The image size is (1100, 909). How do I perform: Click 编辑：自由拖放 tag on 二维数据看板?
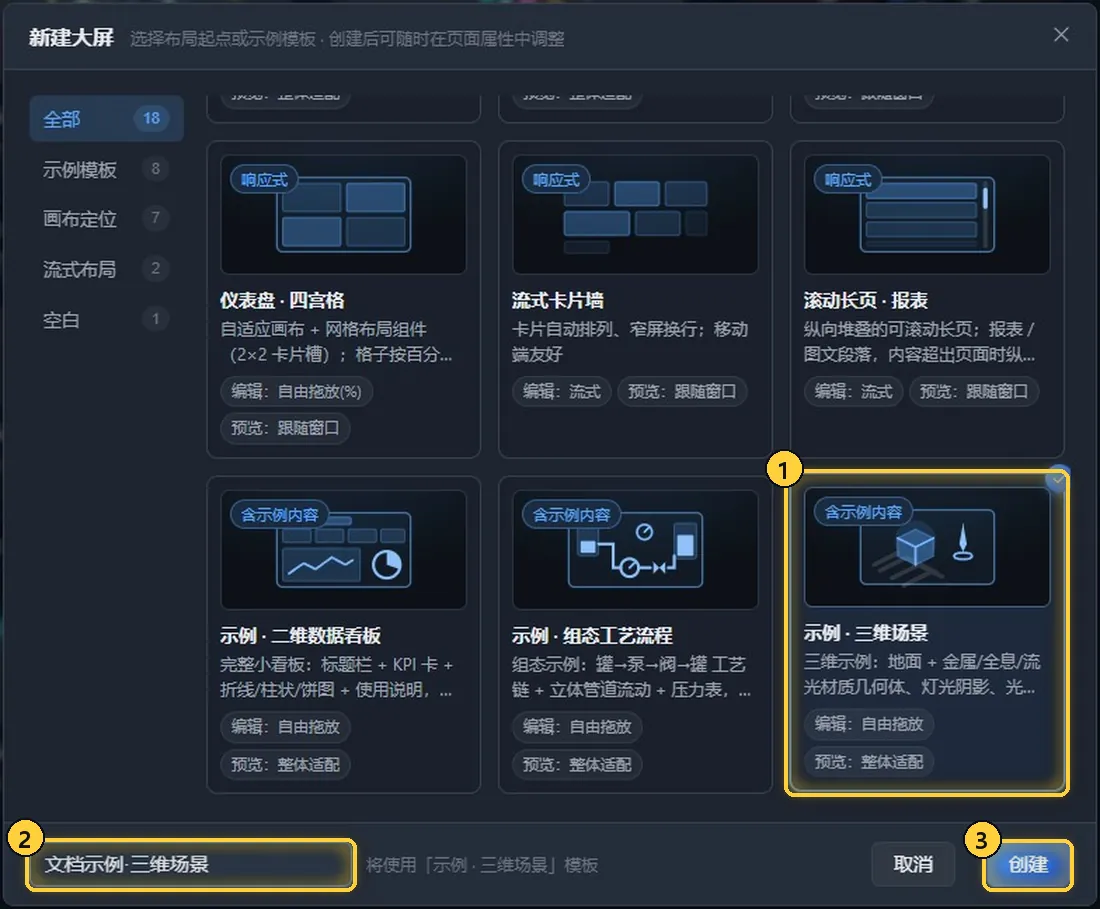(x=286, y=726)
